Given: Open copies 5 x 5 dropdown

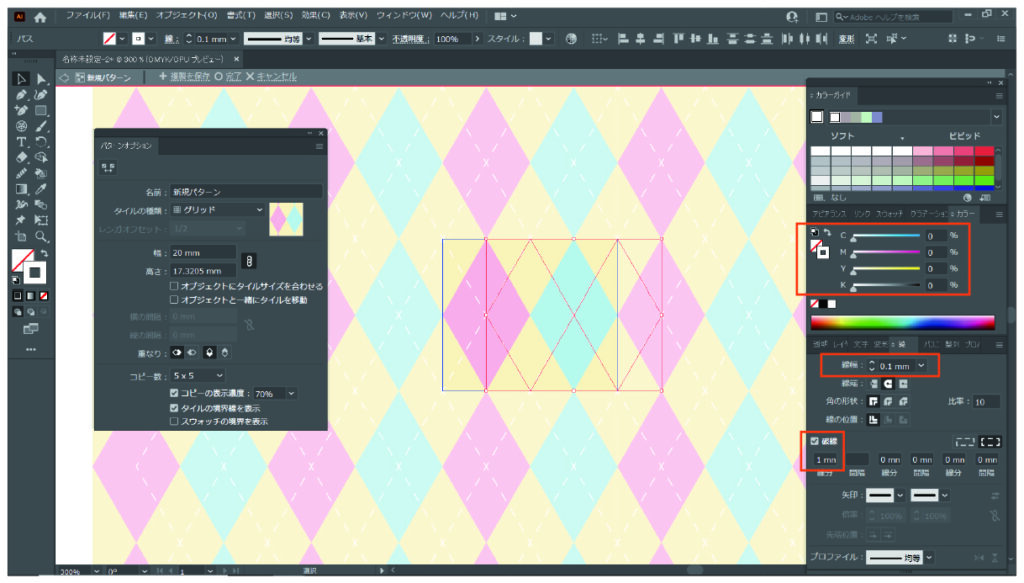Looking at the screenshot, I should pyautogui.click(x=198, y=375).
